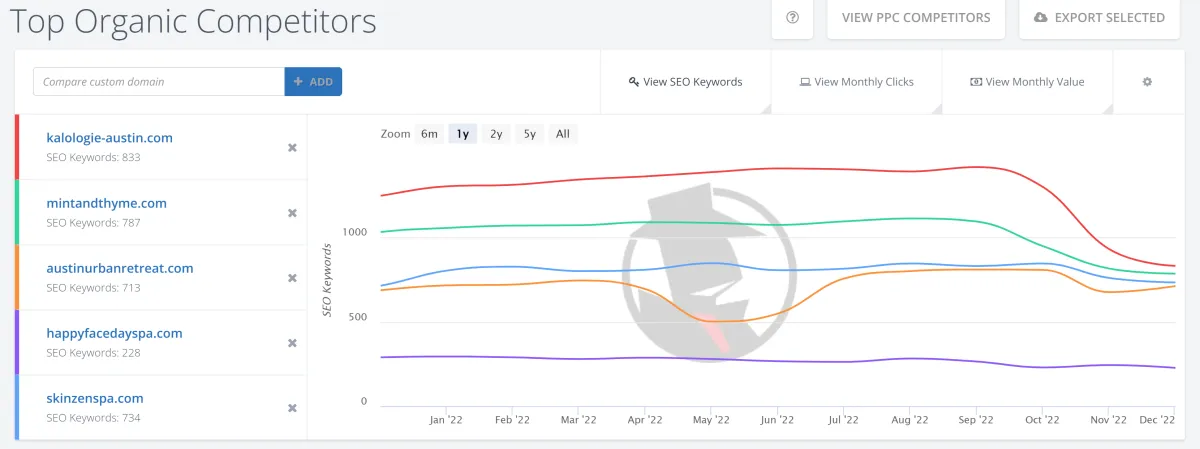
Task: Remove austinurbanretreat.com with its X icon
Action: [x=292, y=278]
